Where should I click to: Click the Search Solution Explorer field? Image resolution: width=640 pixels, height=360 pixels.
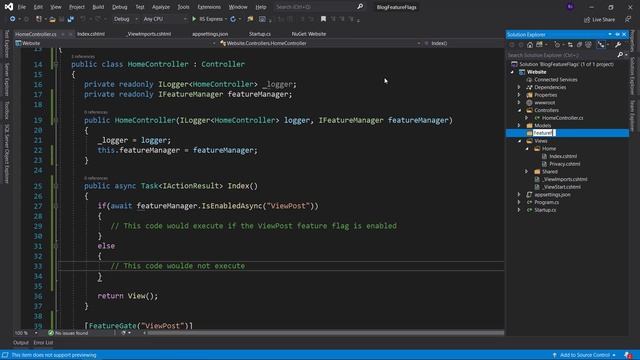click(562, 55)
